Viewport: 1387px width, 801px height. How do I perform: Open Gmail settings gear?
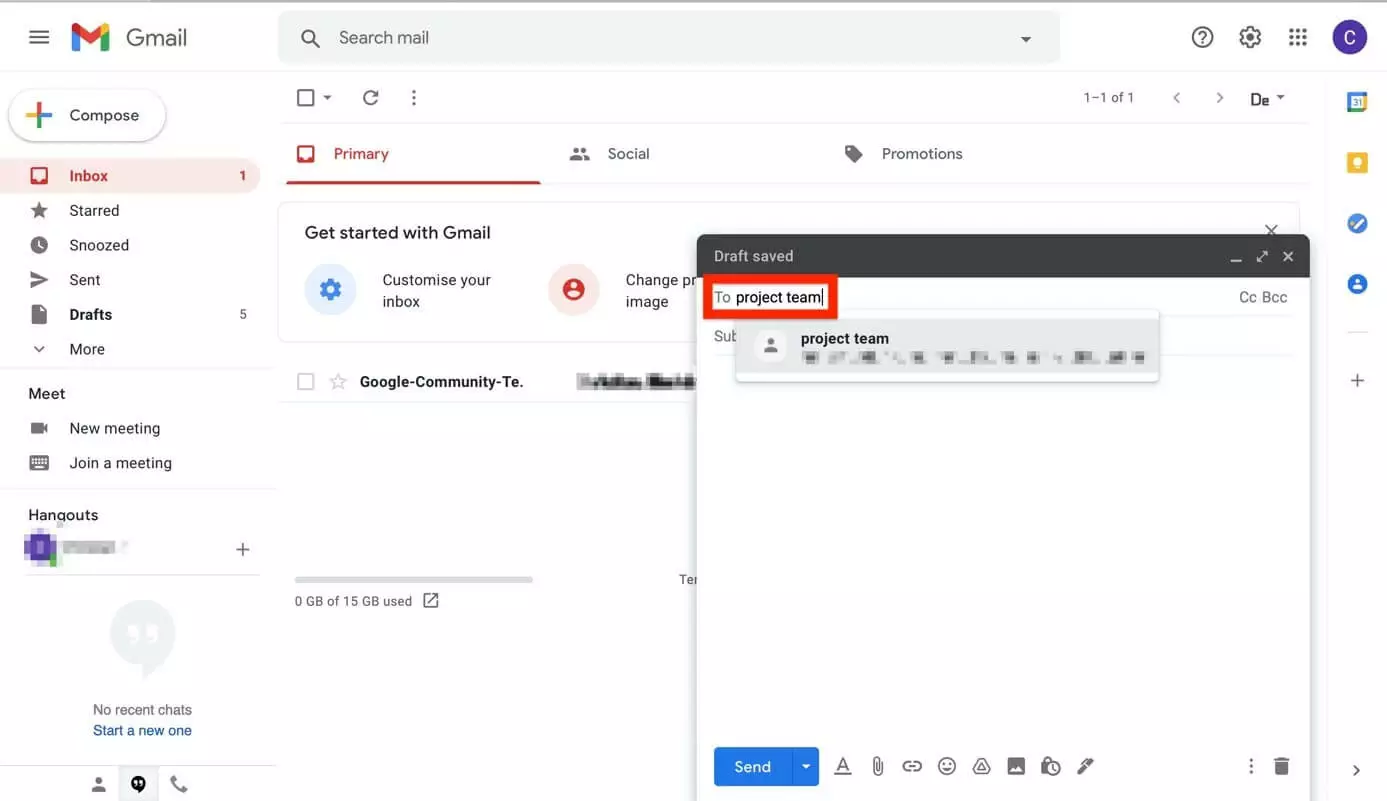(1250, 38)
